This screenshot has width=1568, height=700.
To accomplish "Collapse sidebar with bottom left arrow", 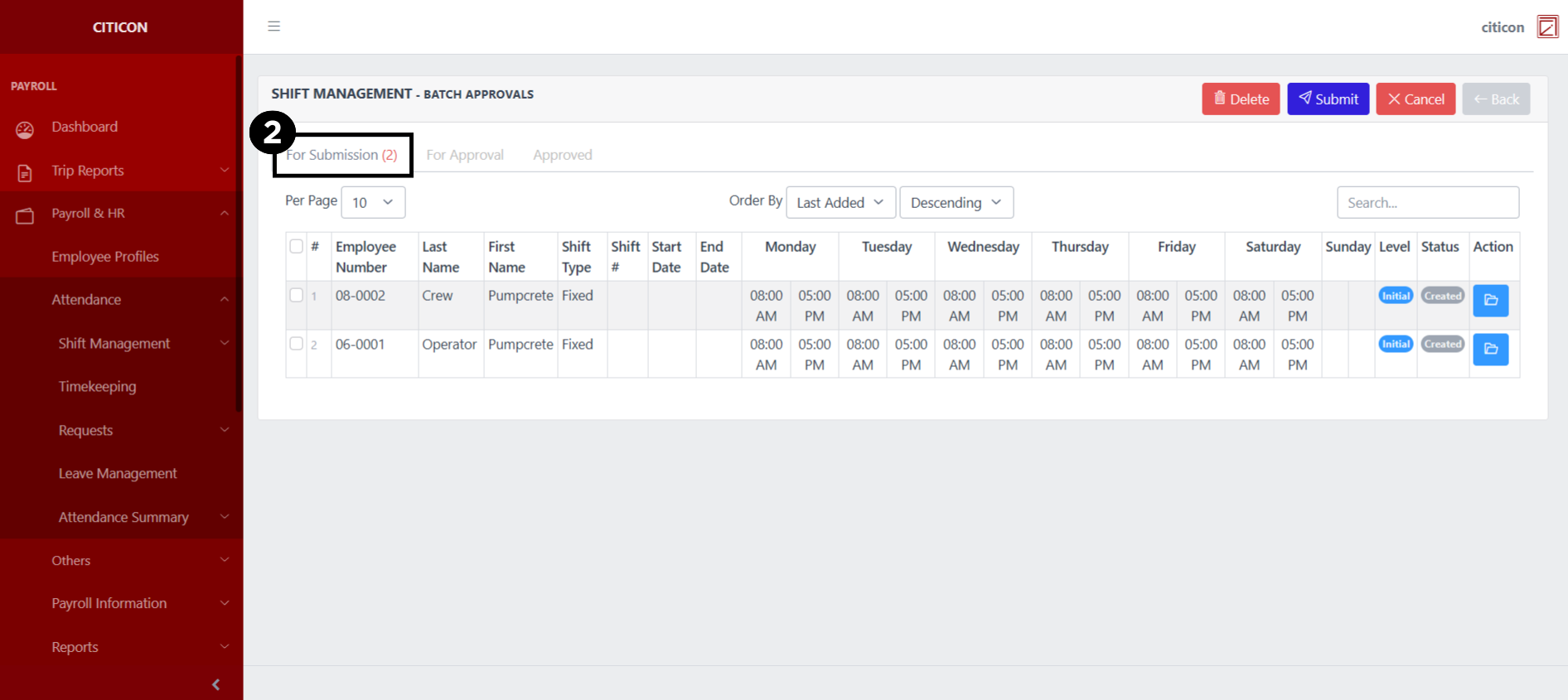I will pyautogui.click(x=216, y=684).
